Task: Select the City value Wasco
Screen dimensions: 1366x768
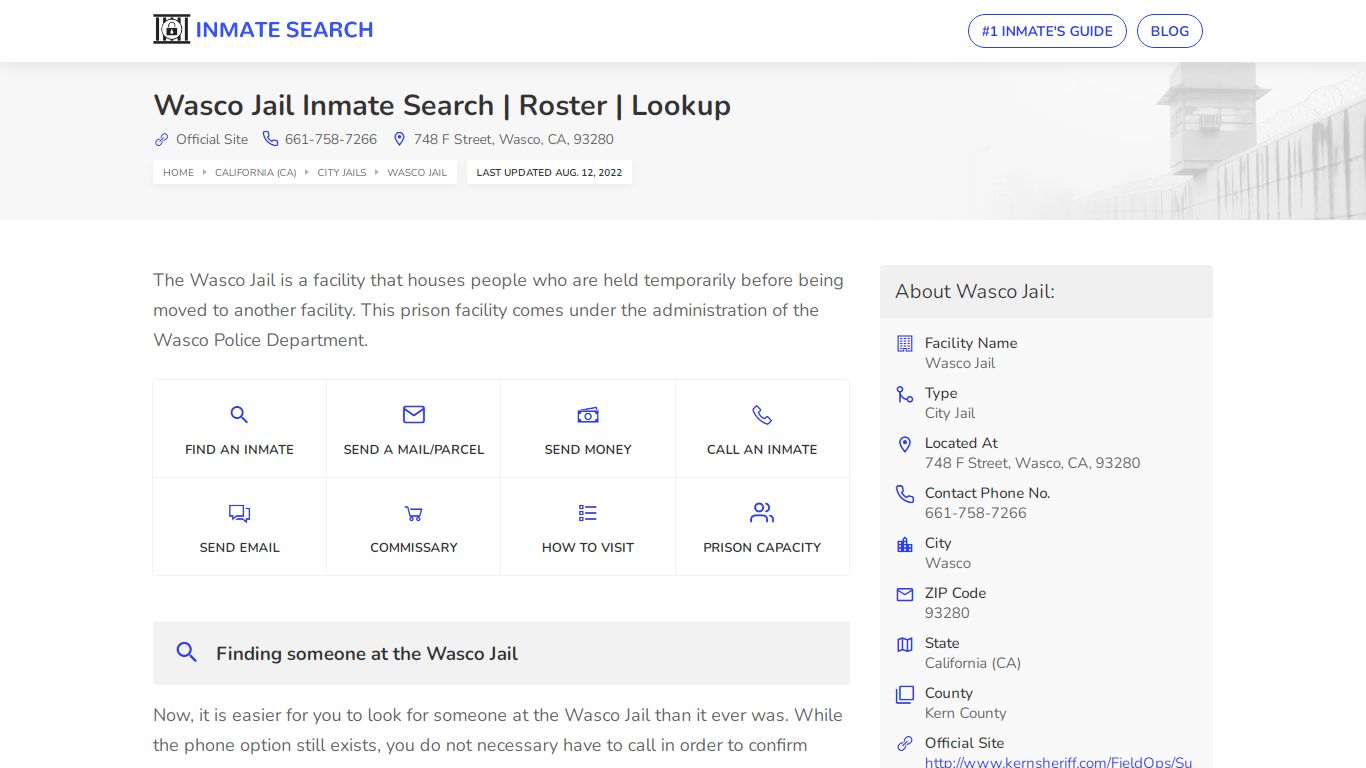Action: (x=948, y=563)
